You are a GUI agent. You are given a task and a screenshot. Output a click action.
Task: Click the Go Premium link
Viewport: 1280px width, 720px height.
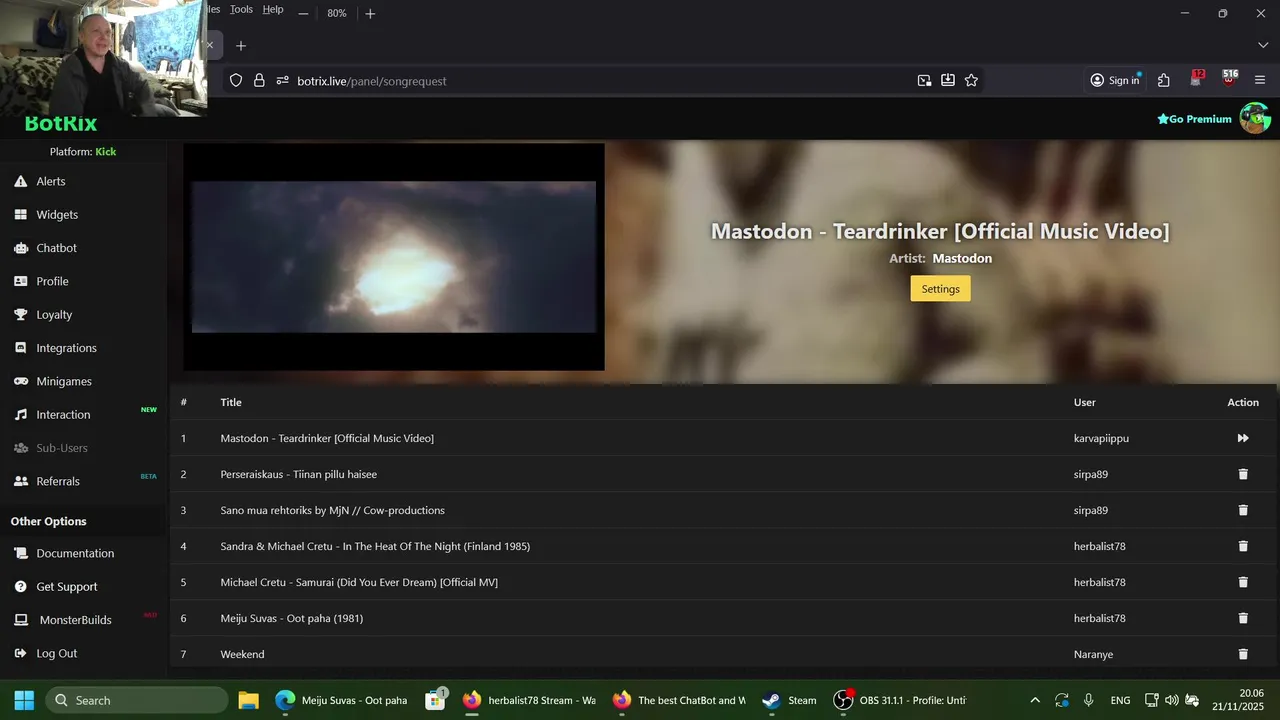click(x=1194, y=119)
